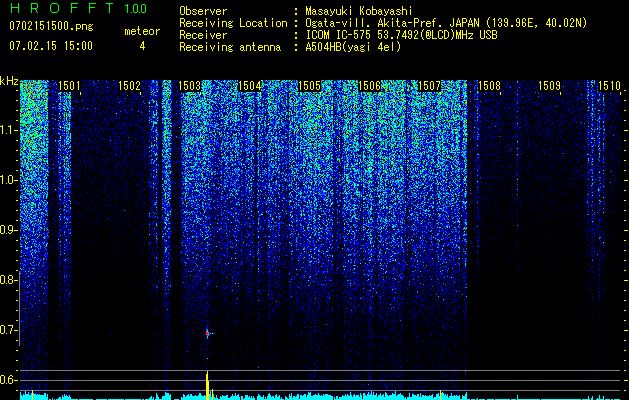Click the kHz axis unit label

point(9,81)
